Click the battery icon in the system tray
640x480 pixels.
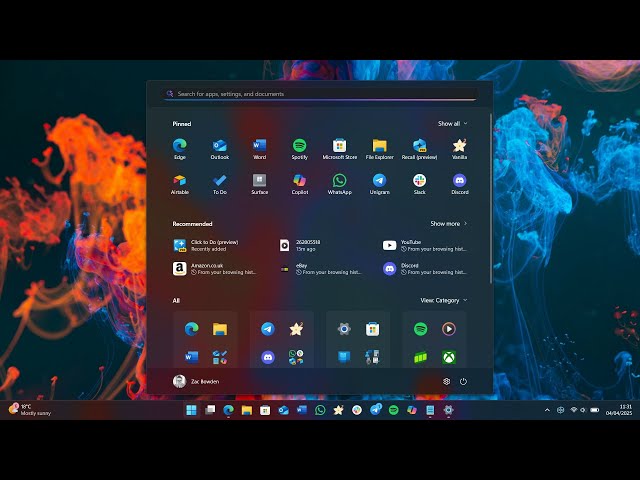(595, 410)
